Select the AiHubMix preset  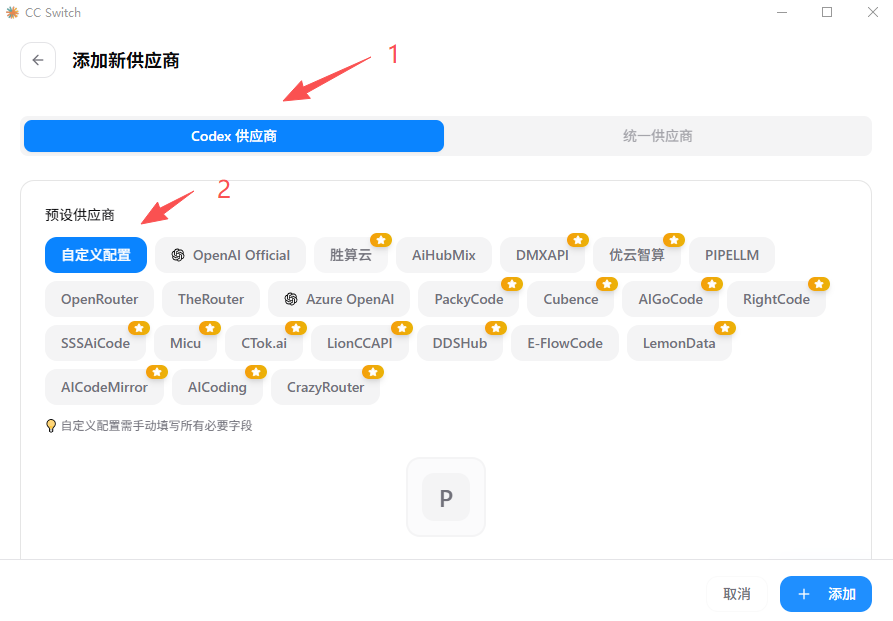444,255
